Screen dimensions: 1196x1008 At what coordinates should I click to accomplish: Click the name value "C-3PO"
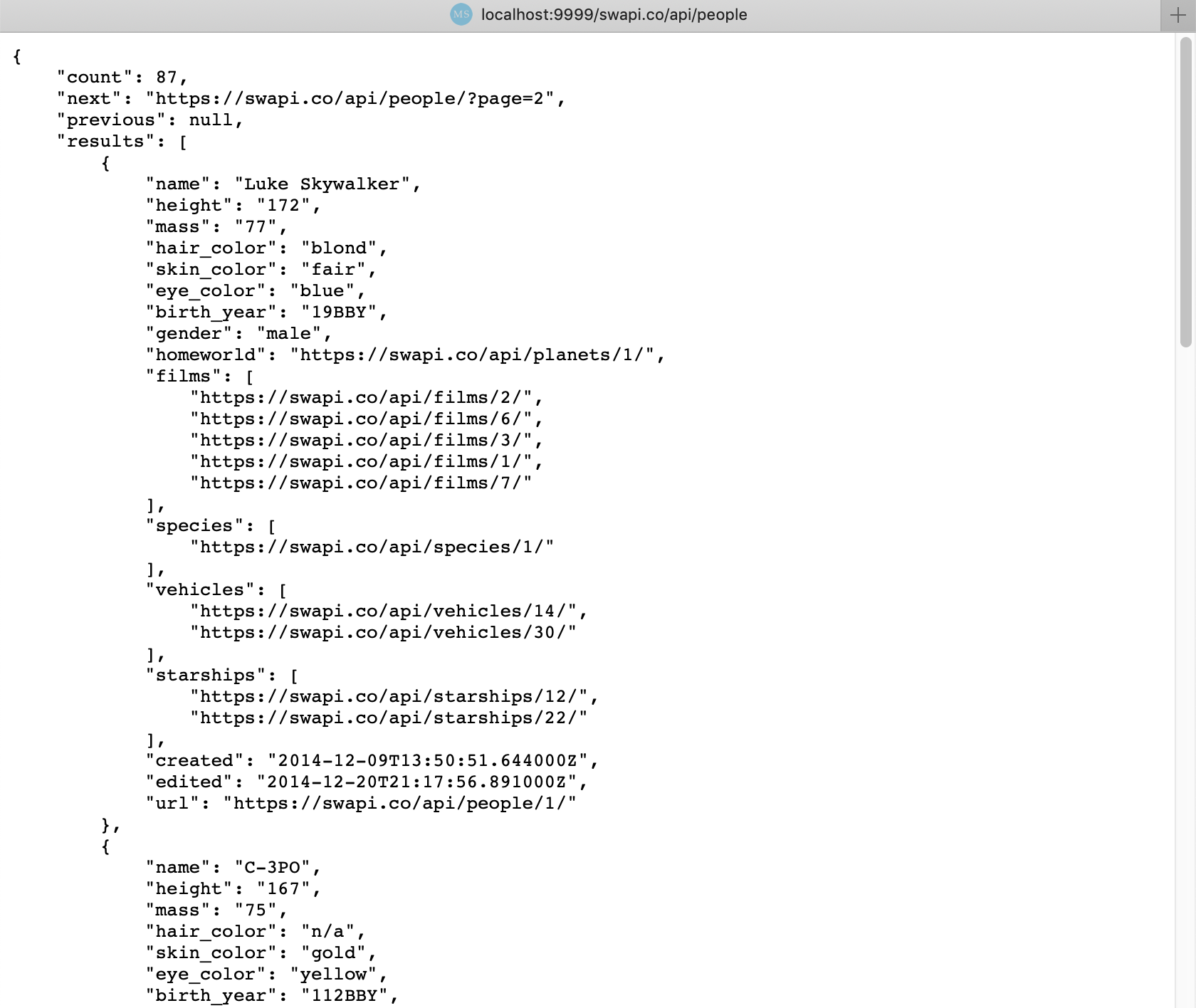pos(273,867)
